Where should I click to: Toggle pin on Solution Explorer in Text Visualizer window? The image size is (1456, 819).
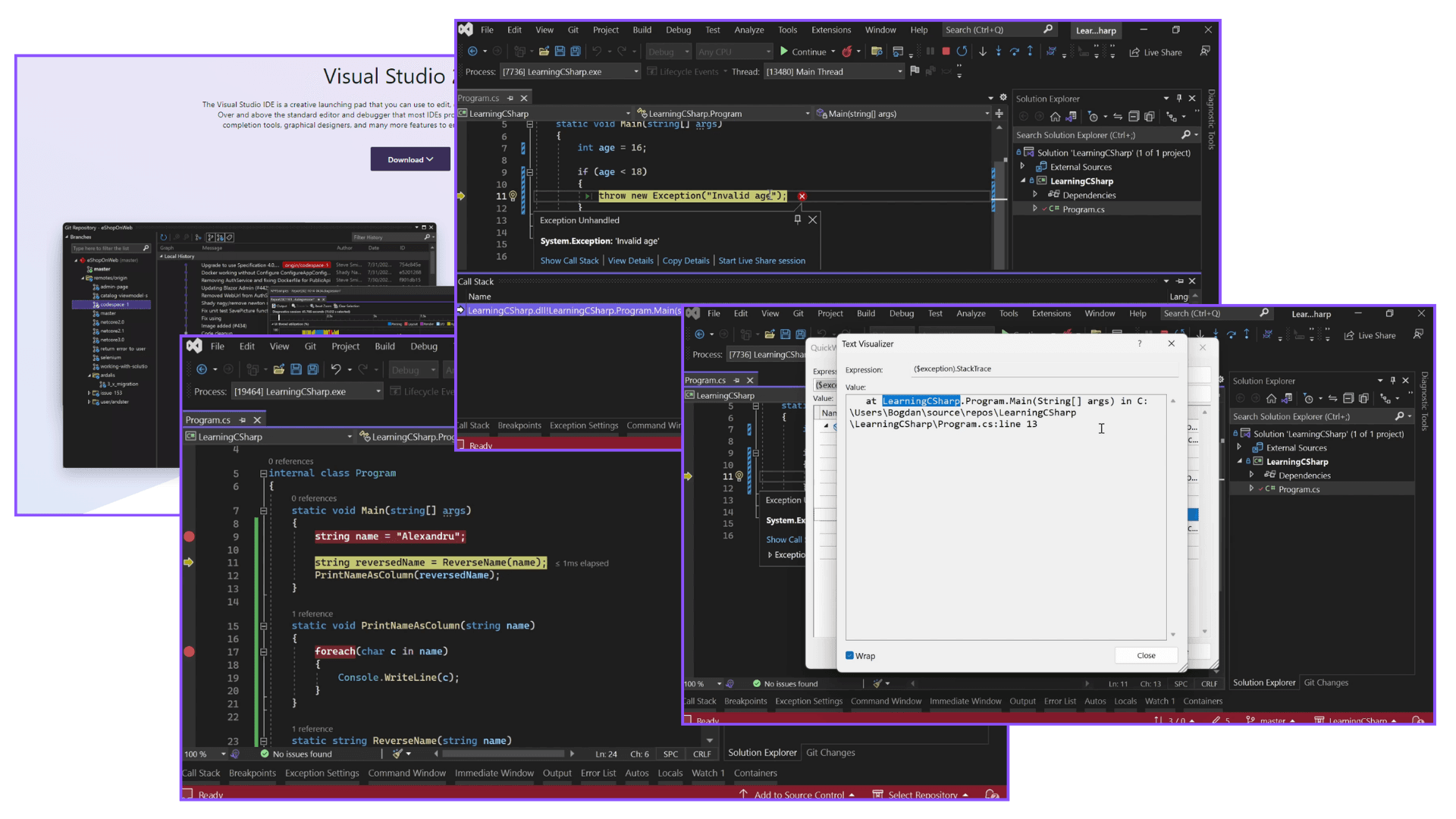1392,381
